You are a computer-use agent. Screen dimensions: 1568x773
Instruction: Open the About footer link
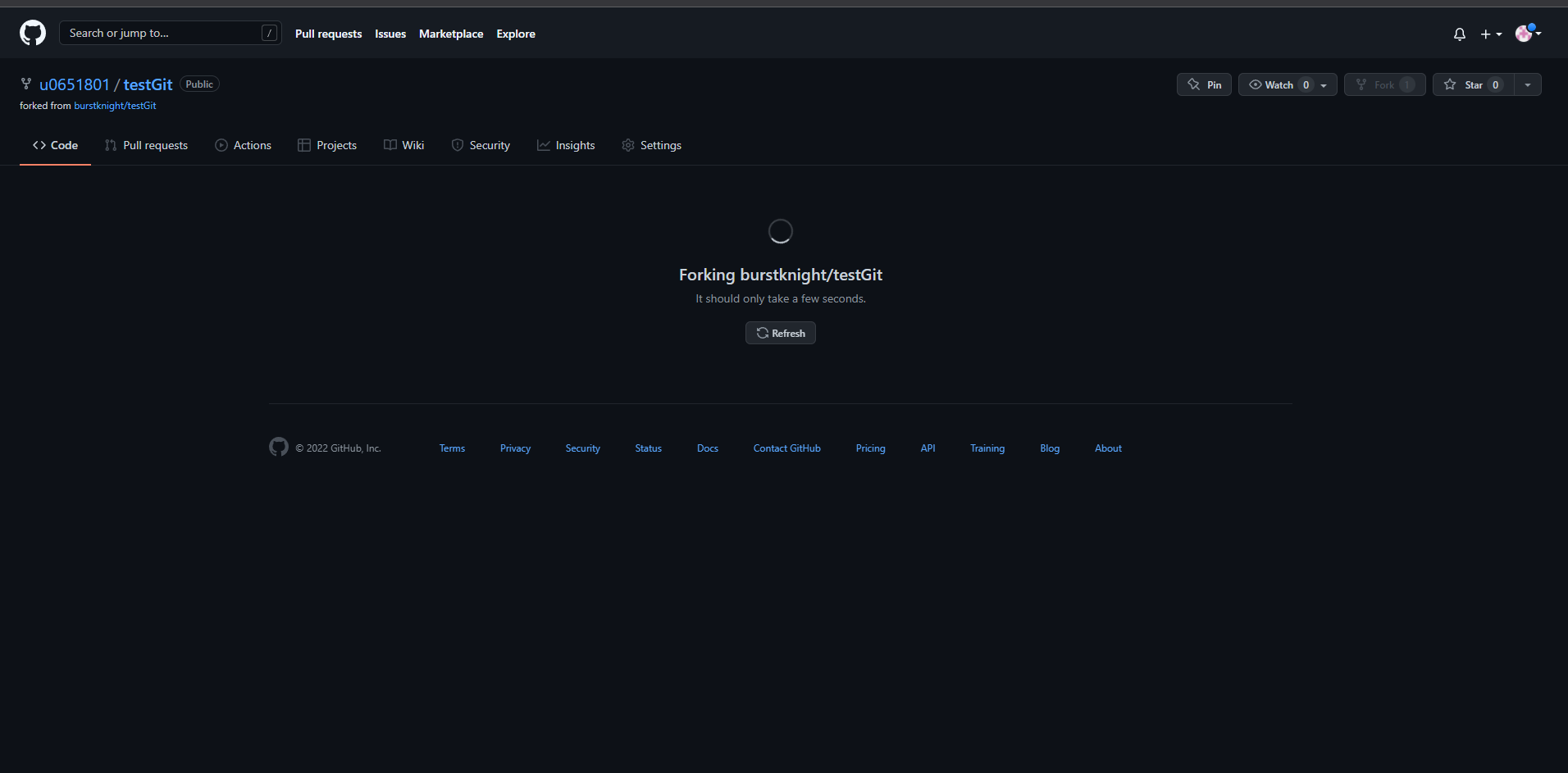pos(1108,448)
